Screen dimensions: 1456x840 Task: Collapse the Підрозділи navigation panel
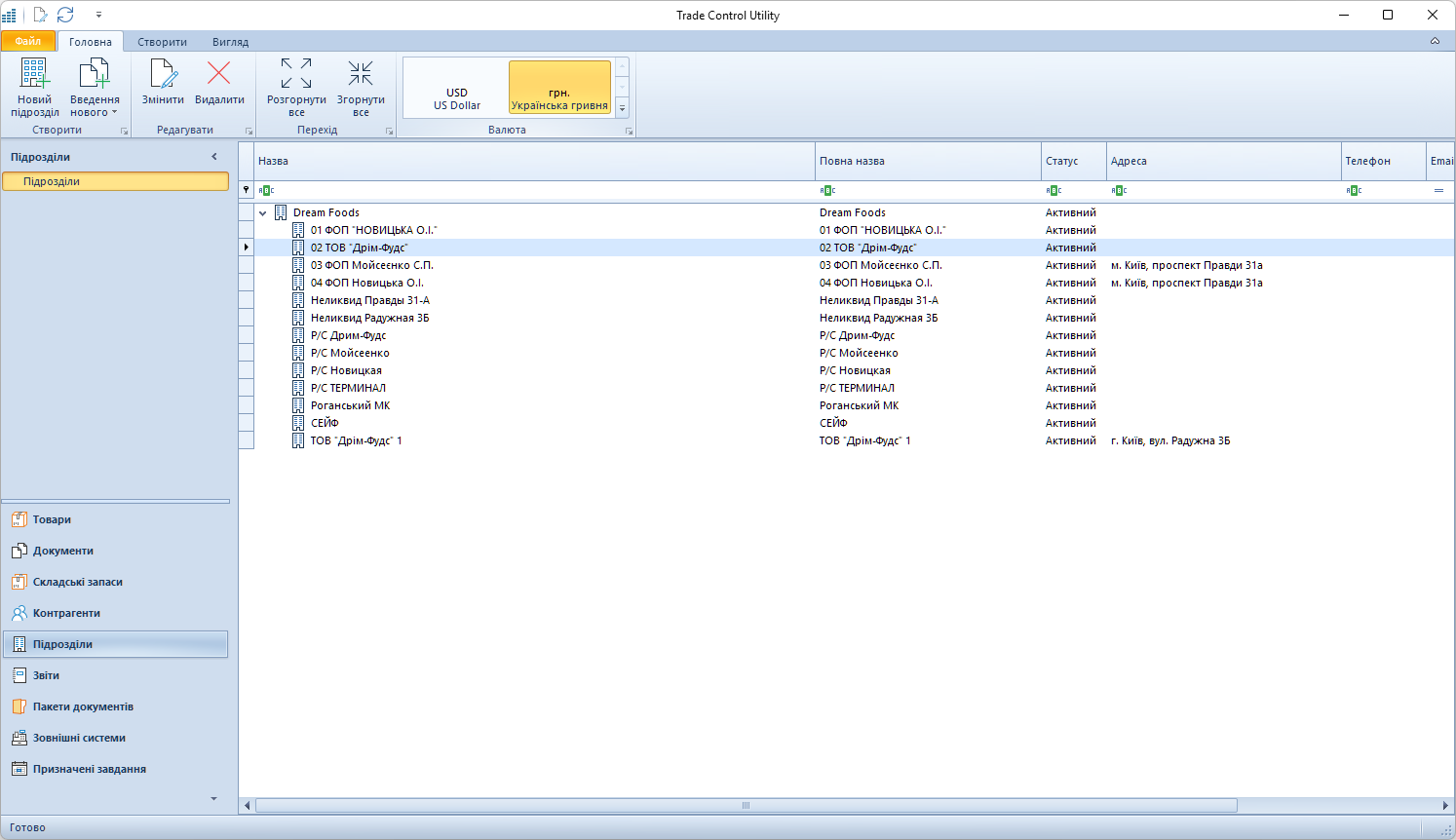click(x=214, y=157)
